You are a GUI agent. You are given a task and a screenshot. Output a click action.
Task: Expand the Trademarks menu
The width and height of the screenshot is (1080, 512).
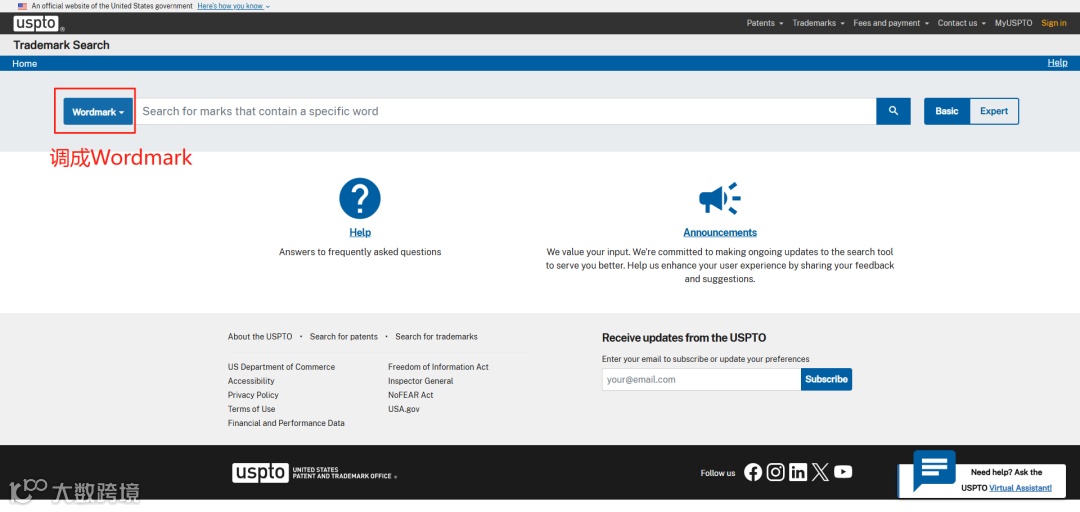[x=818, y=23]
